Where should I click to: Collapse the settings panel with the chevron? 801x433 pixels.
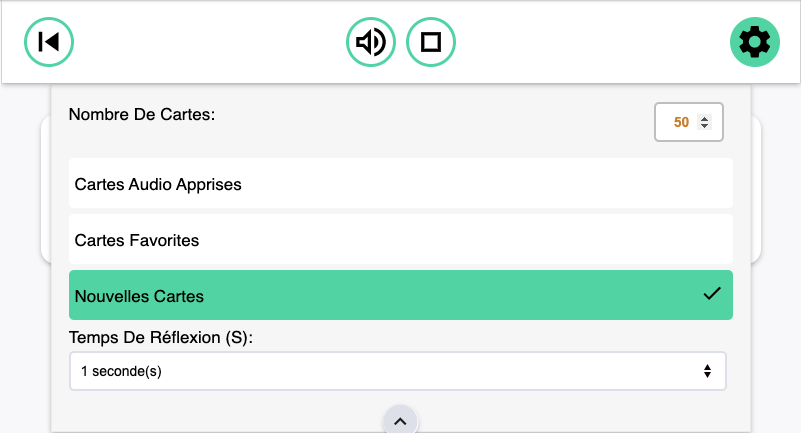400,421
